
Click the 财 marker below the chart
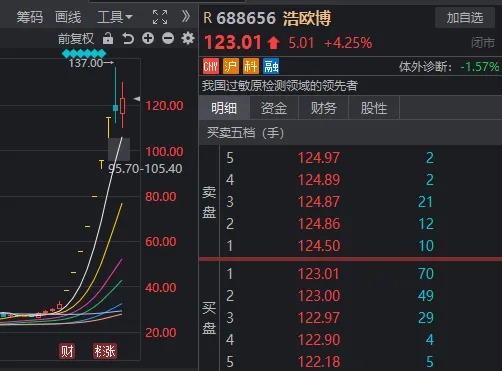pos(67,351)
